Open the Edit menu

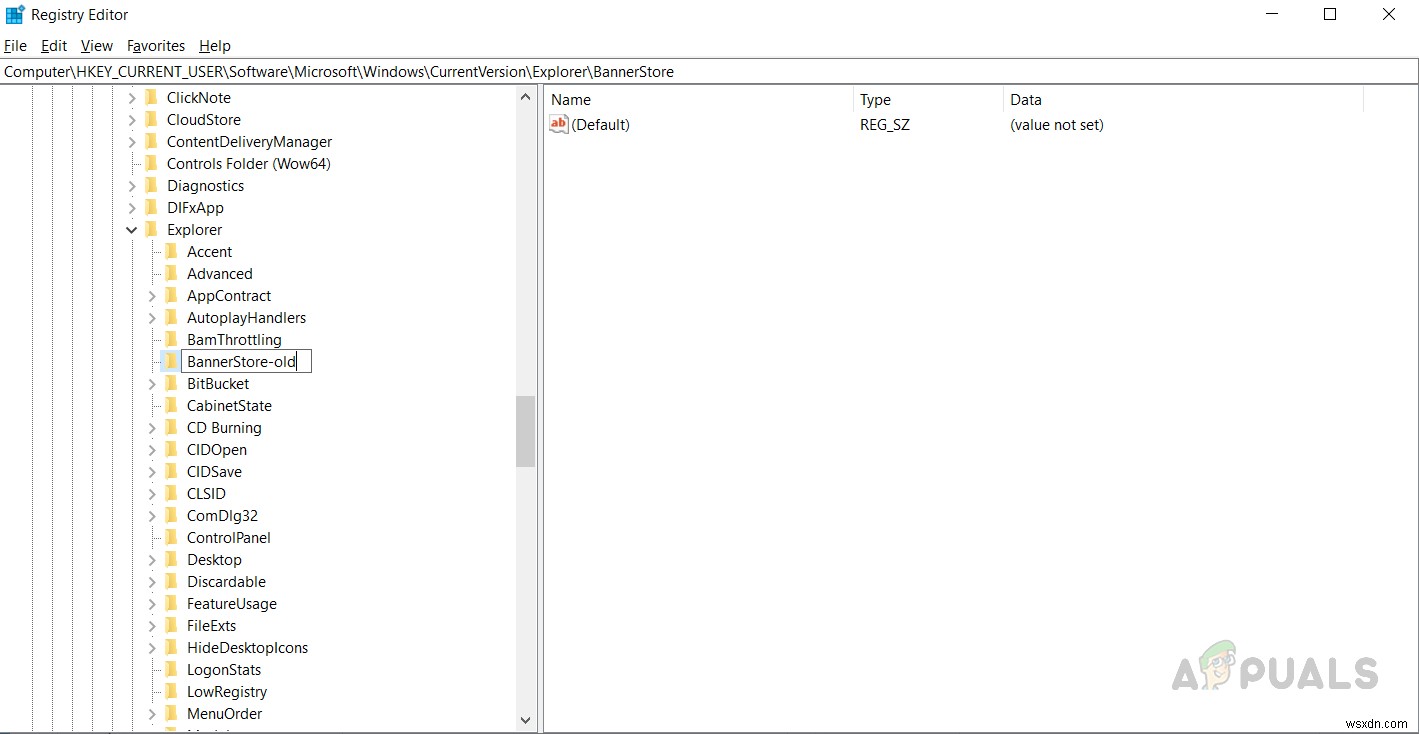pyautogui.click(x=54, y=46)
